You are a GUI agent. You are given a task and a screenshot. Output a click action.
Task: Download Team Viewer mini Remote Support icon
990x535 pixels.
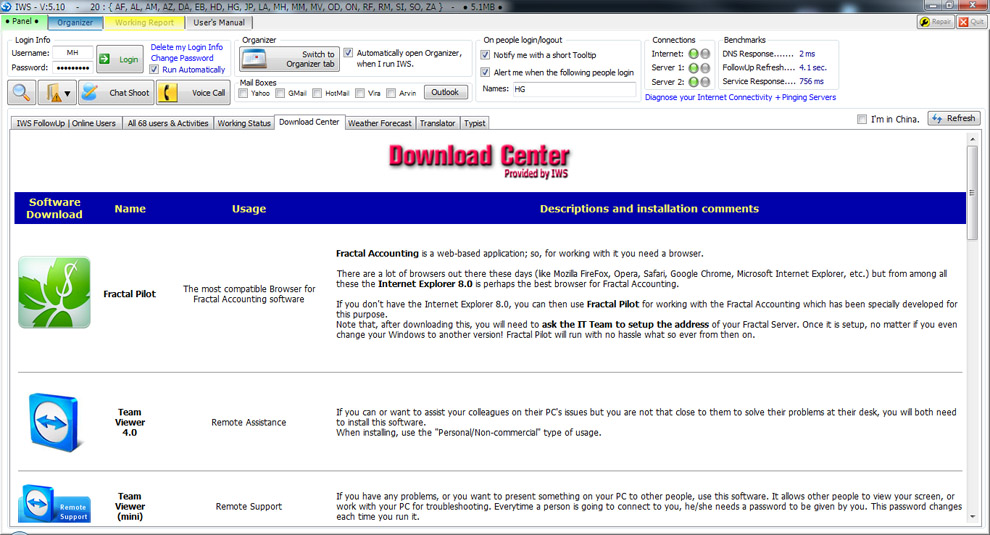coord(54,504)
